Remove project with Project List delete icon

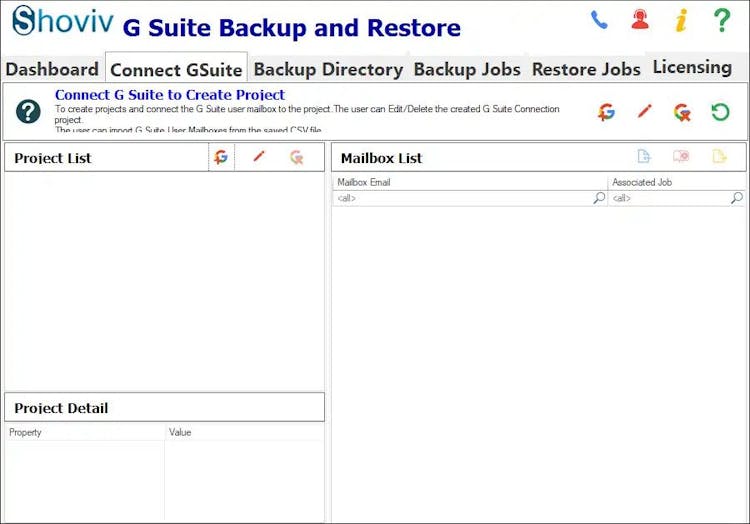click(x=297, y=157)
